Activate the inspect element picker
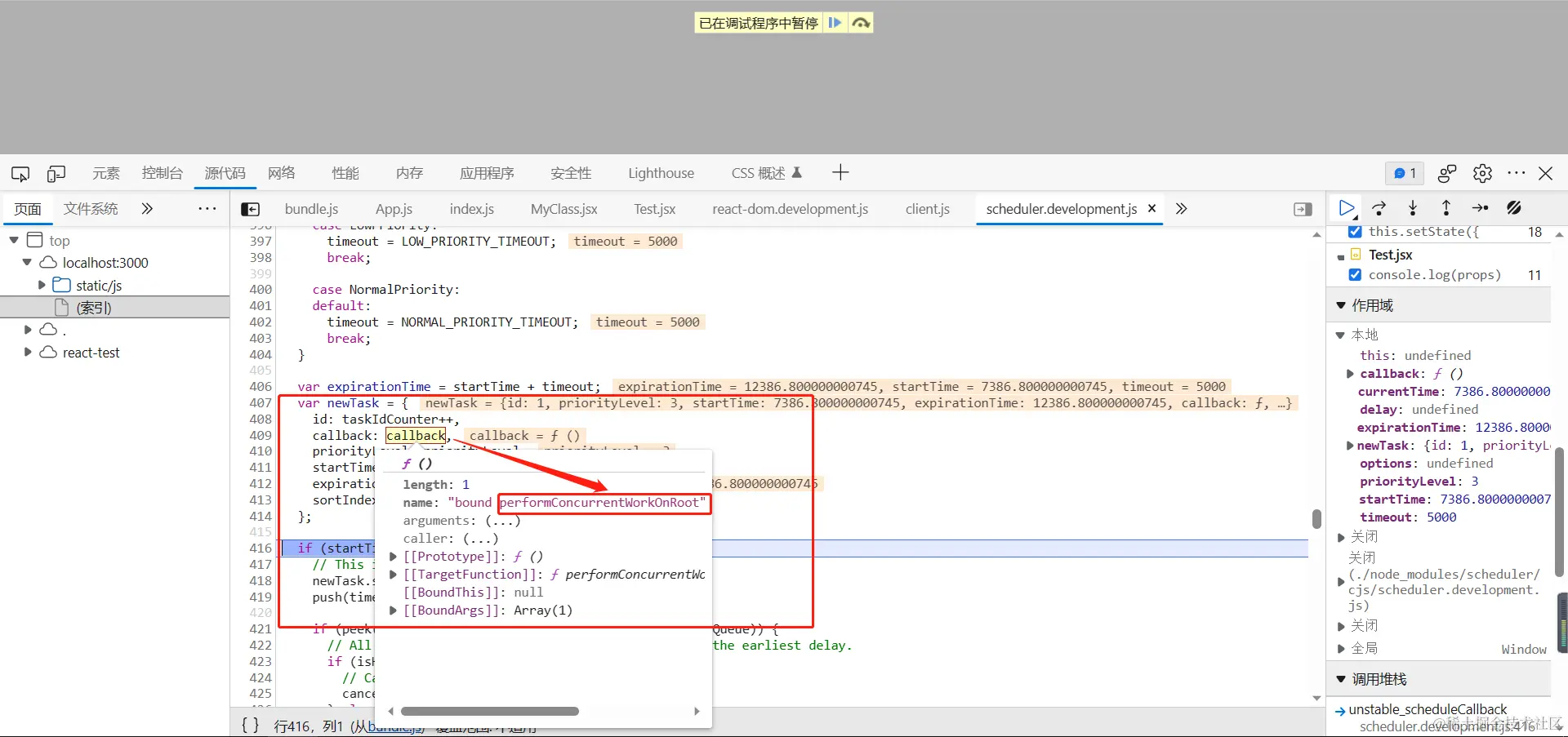1568x737 pixels. (20, 173)
